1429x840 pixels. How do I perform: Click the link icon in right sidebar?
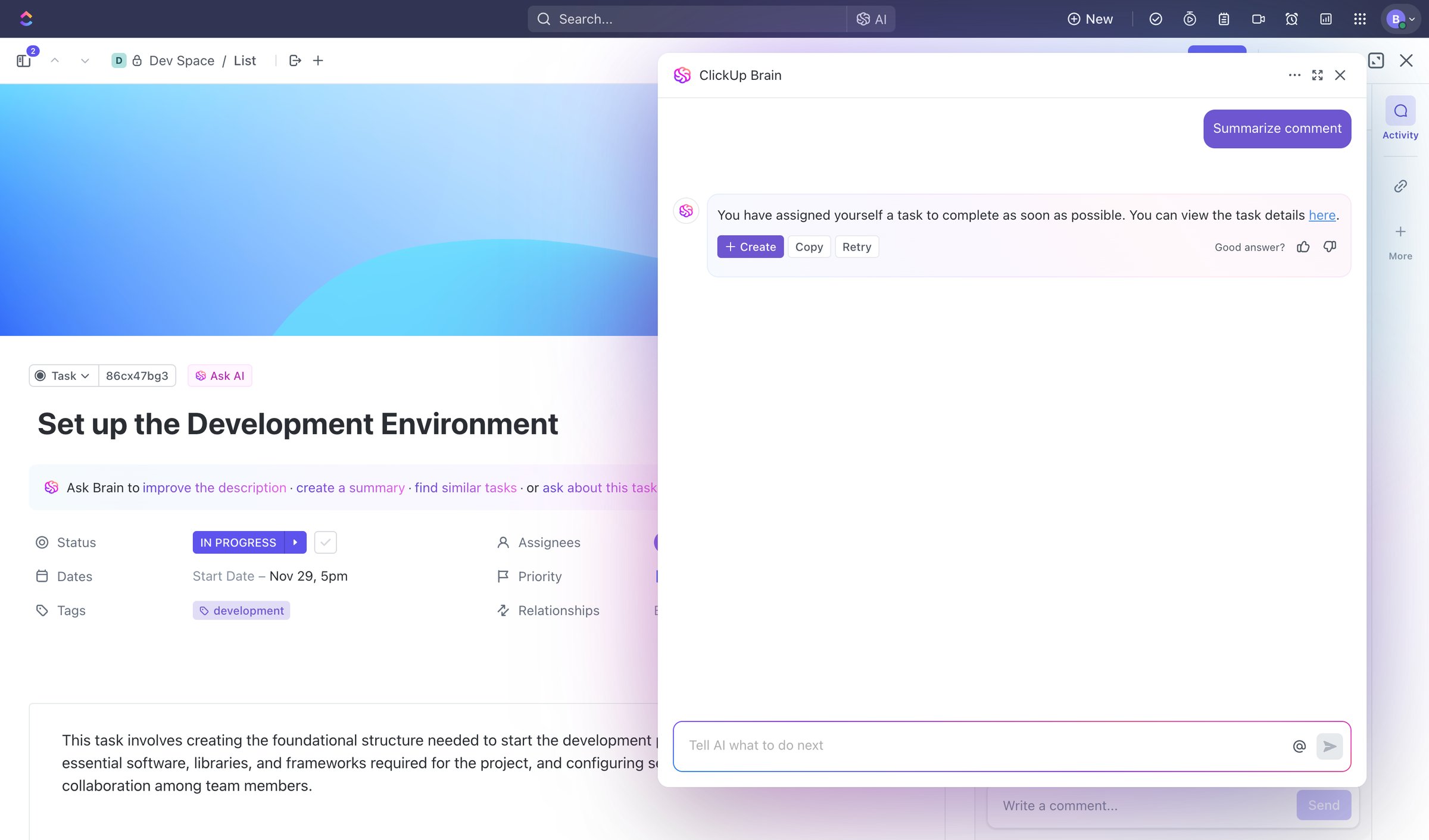point(1400,186)
